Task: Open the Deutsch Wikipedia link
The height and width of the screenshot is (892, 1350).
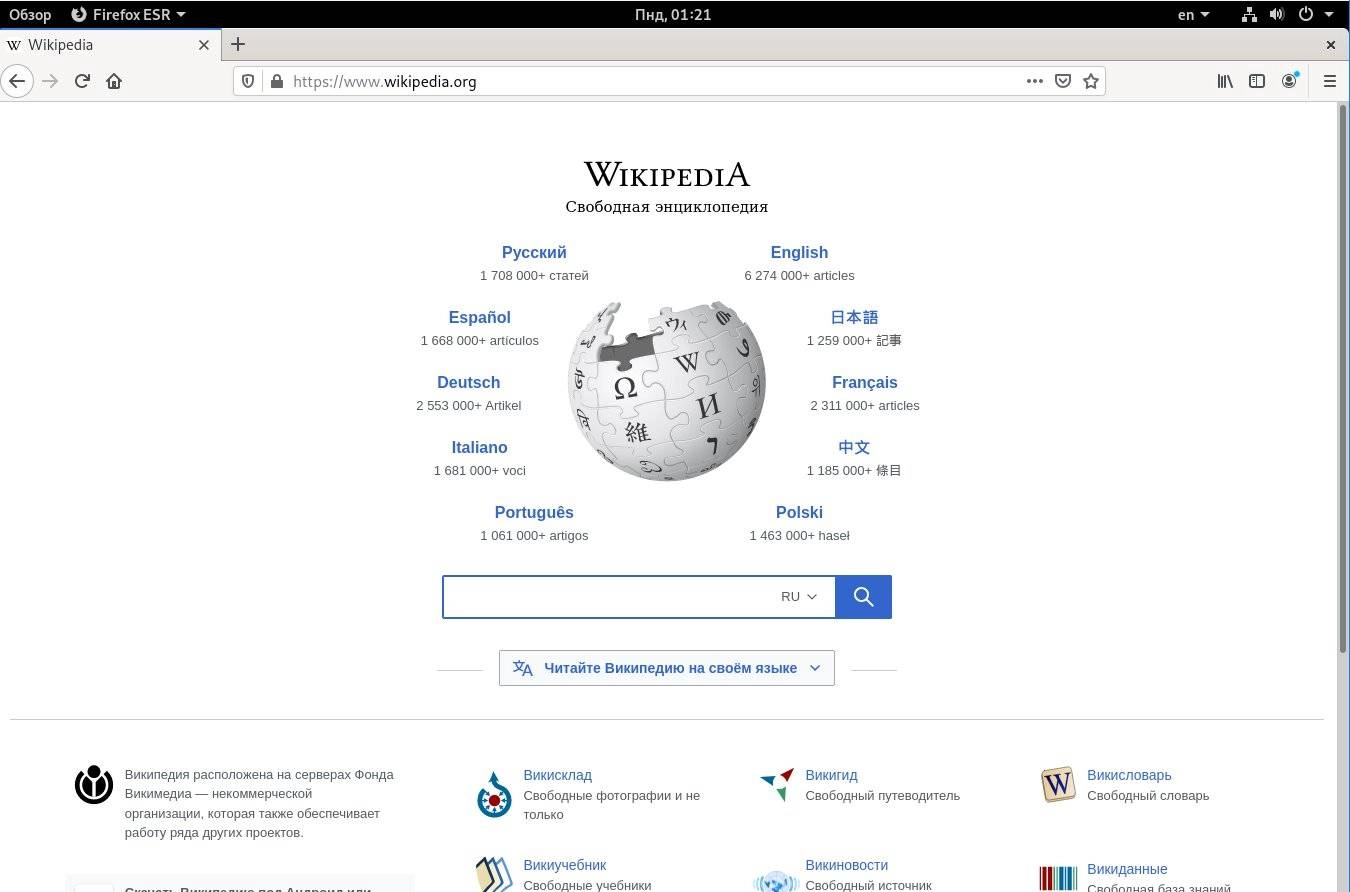Action: (x=468, y=383)
